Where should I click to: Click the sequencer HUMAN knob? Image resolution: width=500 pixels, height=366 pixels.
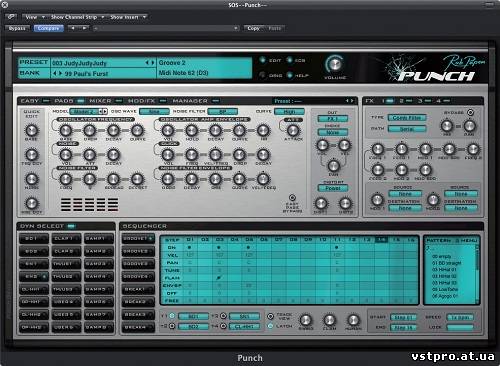click(353, 320)
